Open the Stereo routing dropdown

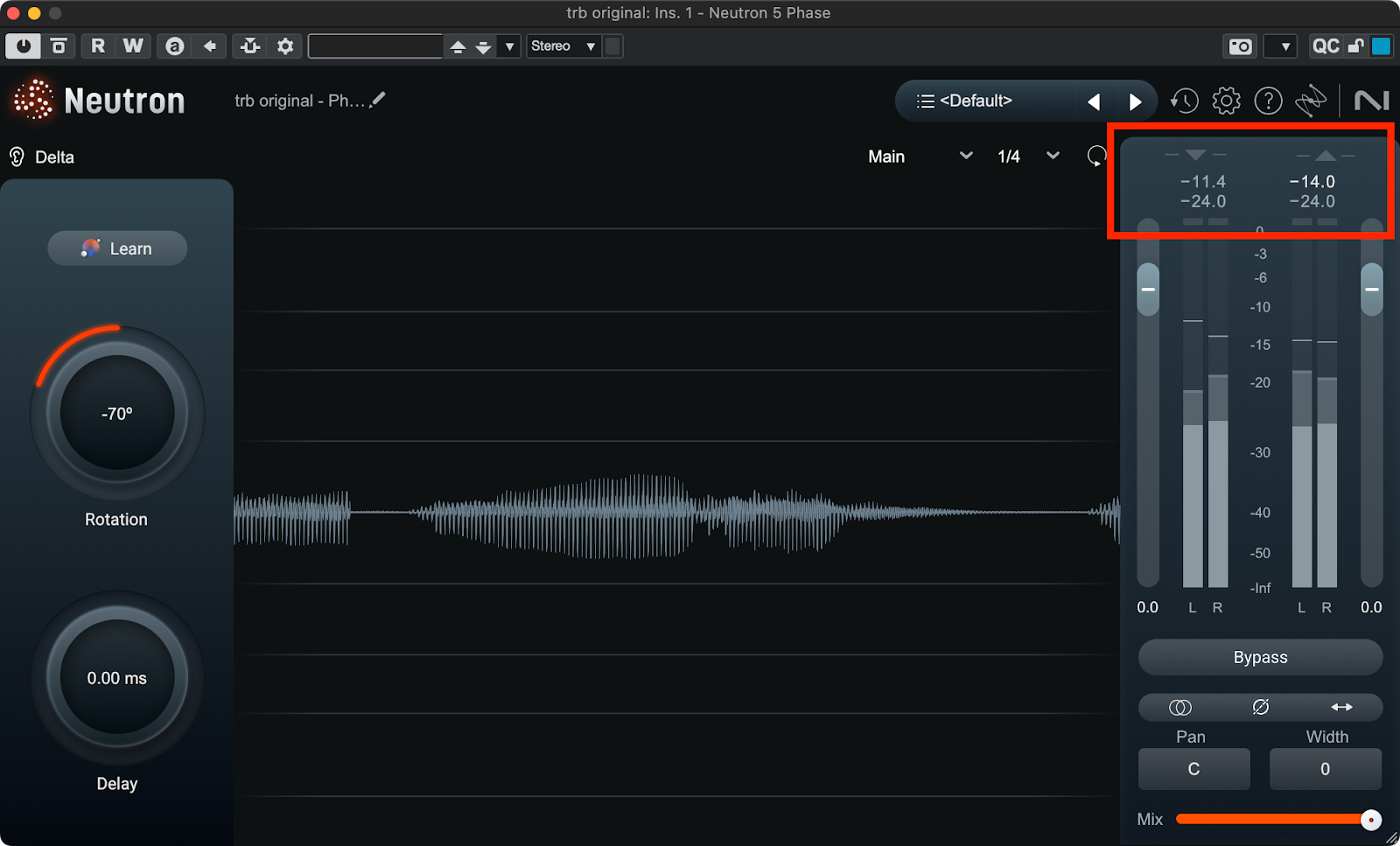point(563,46)
